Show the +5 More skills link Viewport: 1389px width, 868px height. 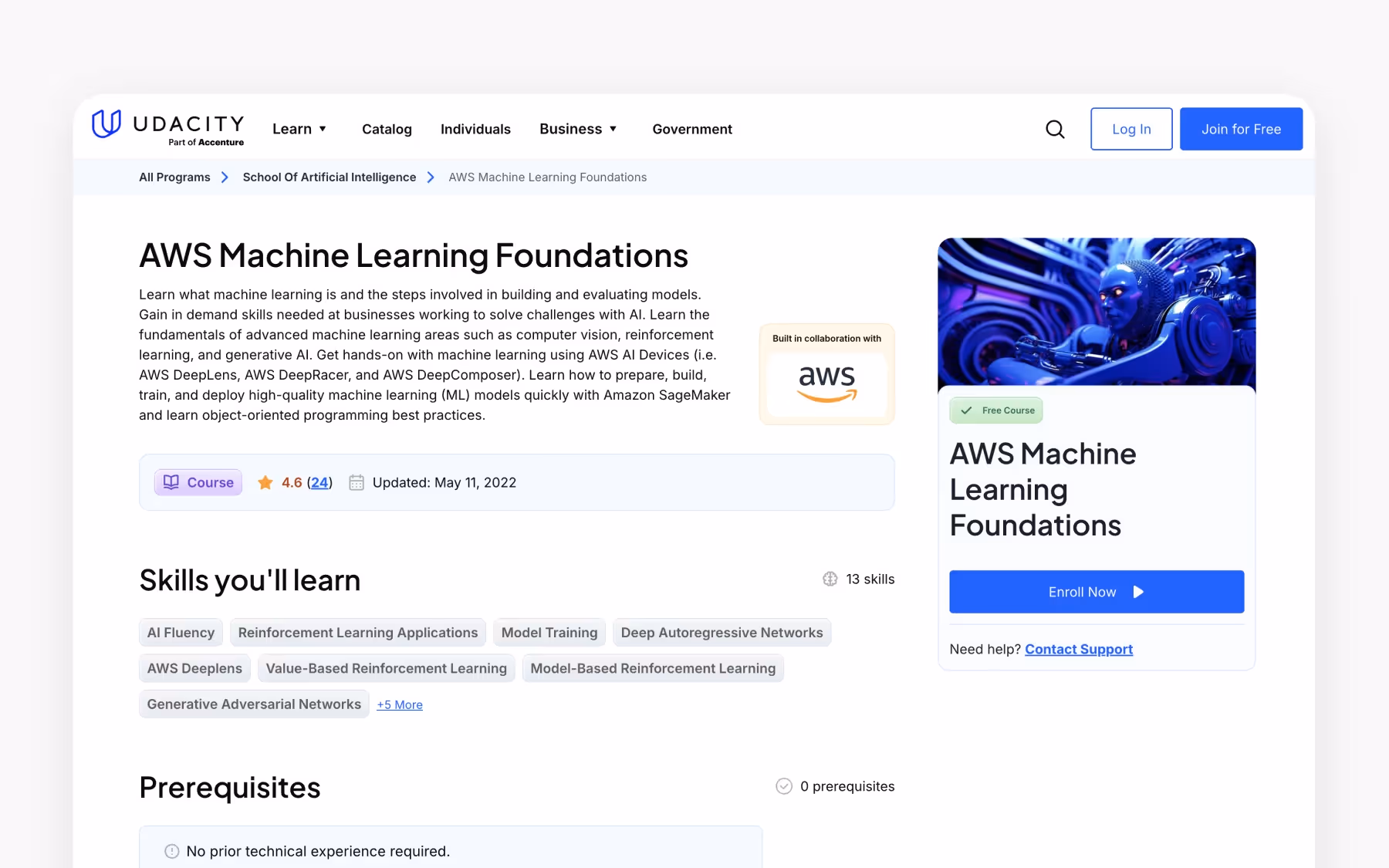400,704
